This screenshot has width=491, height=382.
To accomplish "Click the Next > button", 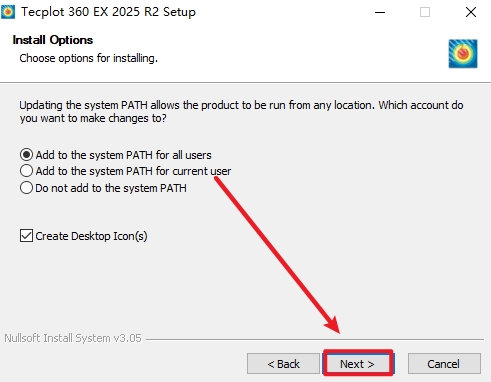I will pos(358,363).
